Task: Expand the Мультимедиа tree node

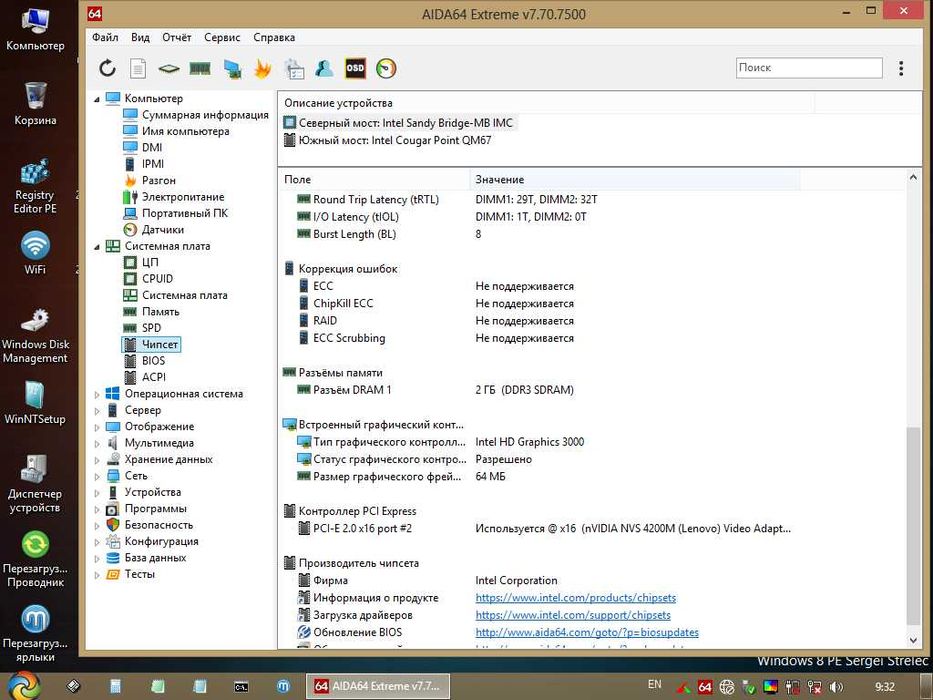Action: tap(97, 443)
